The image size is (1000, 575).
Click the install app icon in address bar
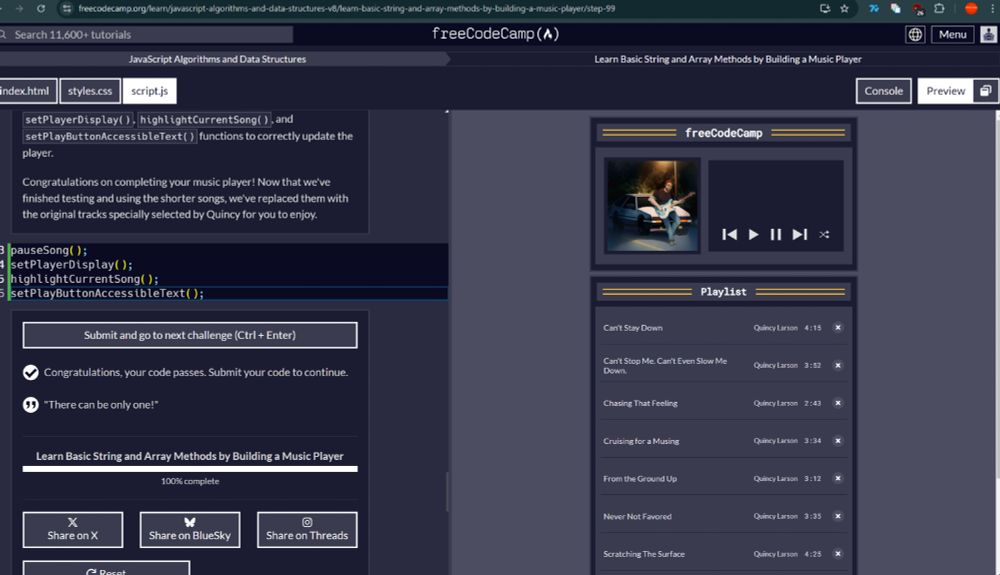pyautogui.click(x=825, y=8)
